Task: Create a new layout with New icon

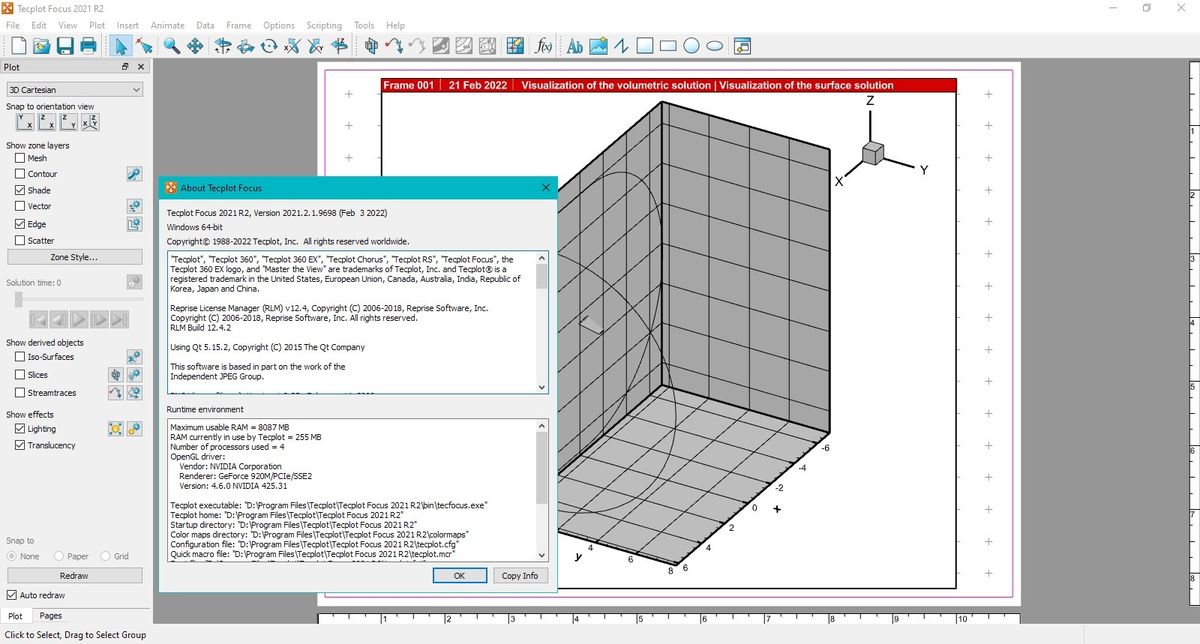Action: pyautogui.click(x=19, y=45)
